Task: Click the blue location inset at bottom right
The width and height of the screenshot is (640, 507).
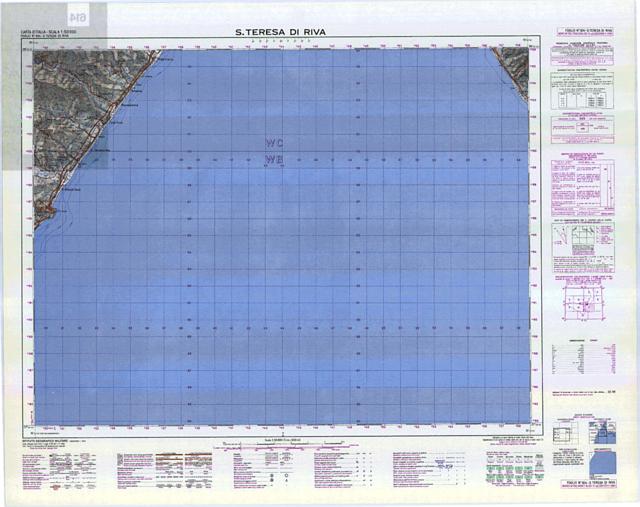Action: tap(602, 465)
